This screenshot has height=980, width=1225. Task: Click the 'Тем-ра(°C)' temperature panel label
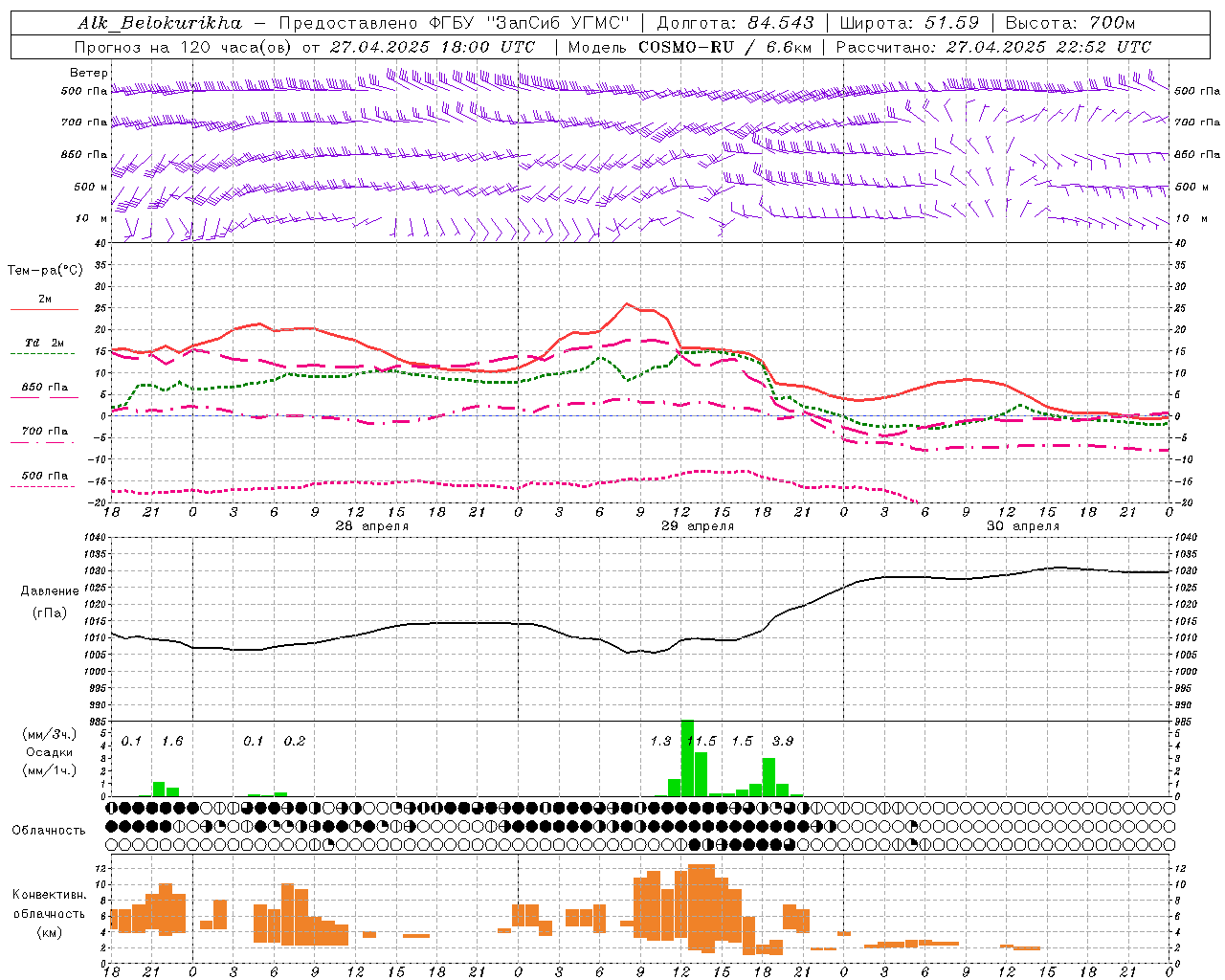[x=45, y=271]
